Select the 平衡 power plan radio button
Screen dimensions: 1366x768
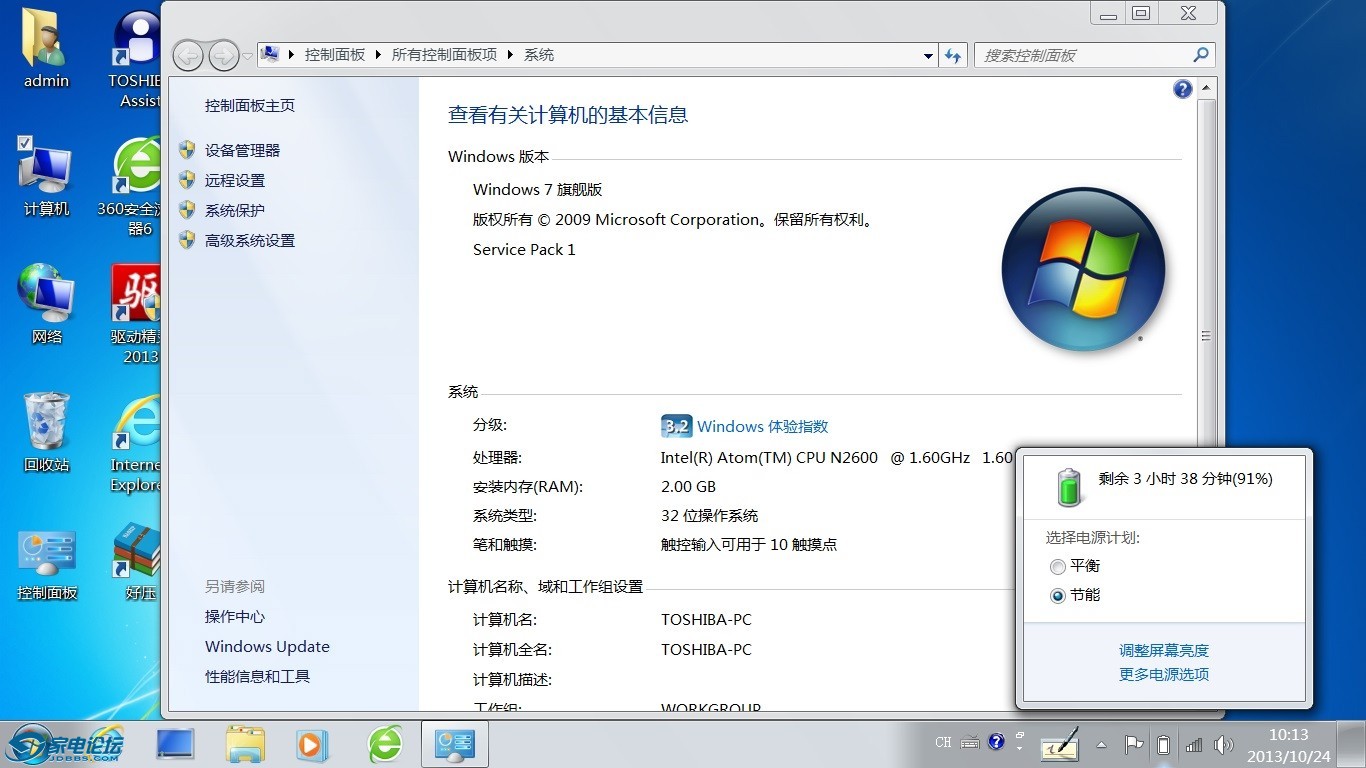[1058, 567]
